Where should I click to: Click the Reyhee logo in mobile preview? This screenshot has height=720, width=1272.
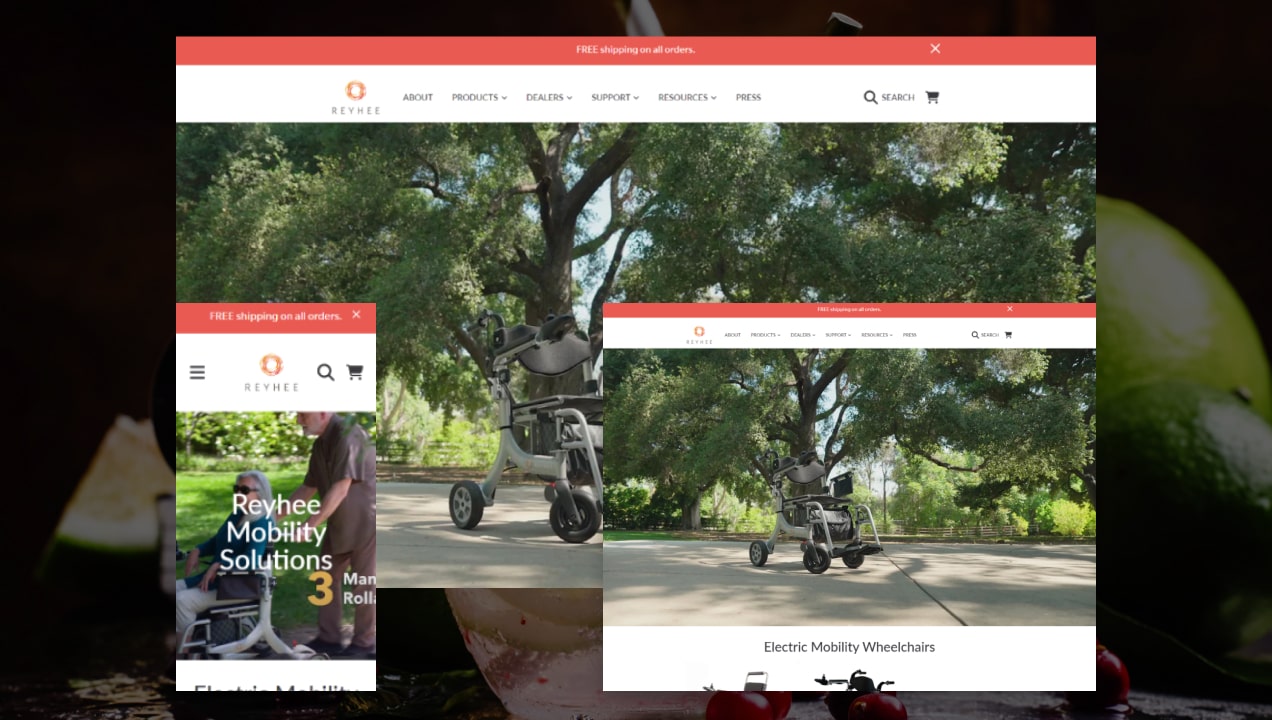pyautogui.click(x=271, y=373)
